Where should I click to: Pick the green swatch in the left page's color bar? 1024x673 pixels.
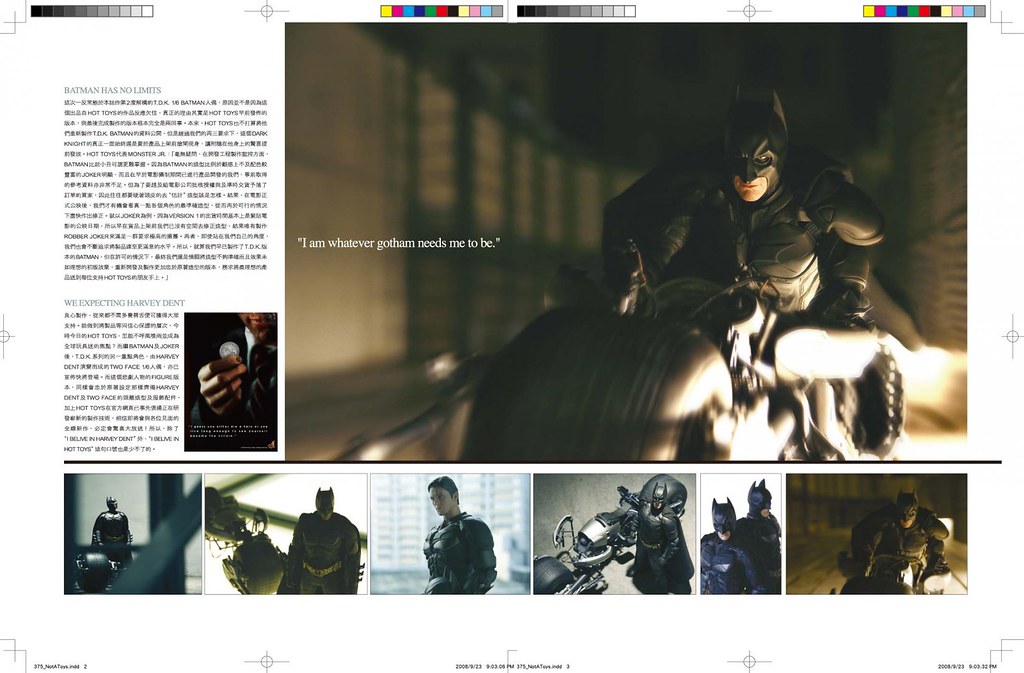[x=430, y=11]
